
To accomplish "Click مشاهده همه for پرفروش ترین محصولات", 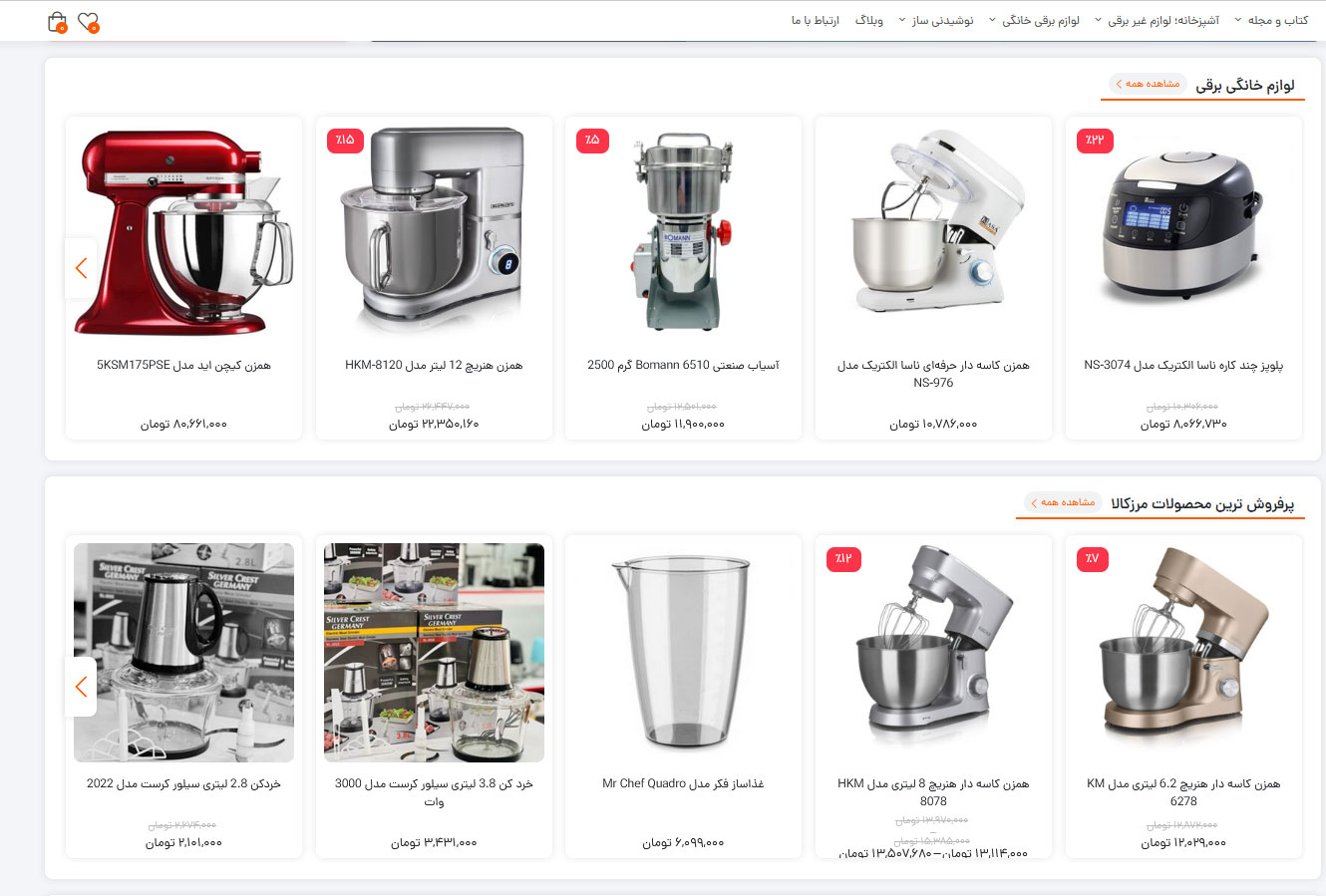I will point(1063,502).
